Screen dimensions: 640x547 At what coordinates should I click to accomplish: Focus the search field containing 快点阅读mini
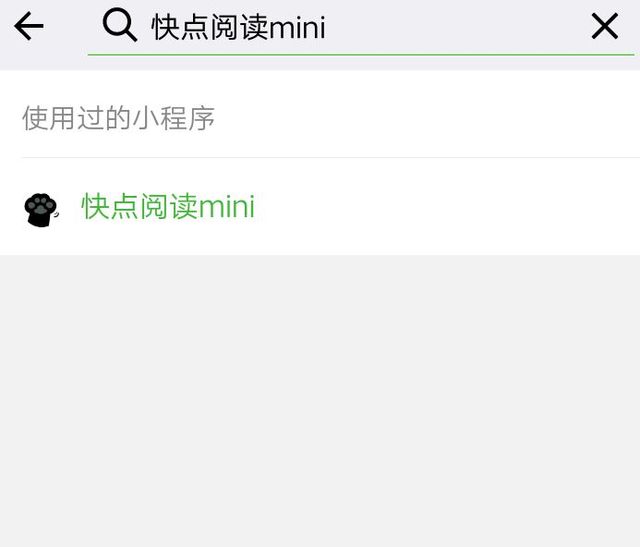(x=361, y=27)
